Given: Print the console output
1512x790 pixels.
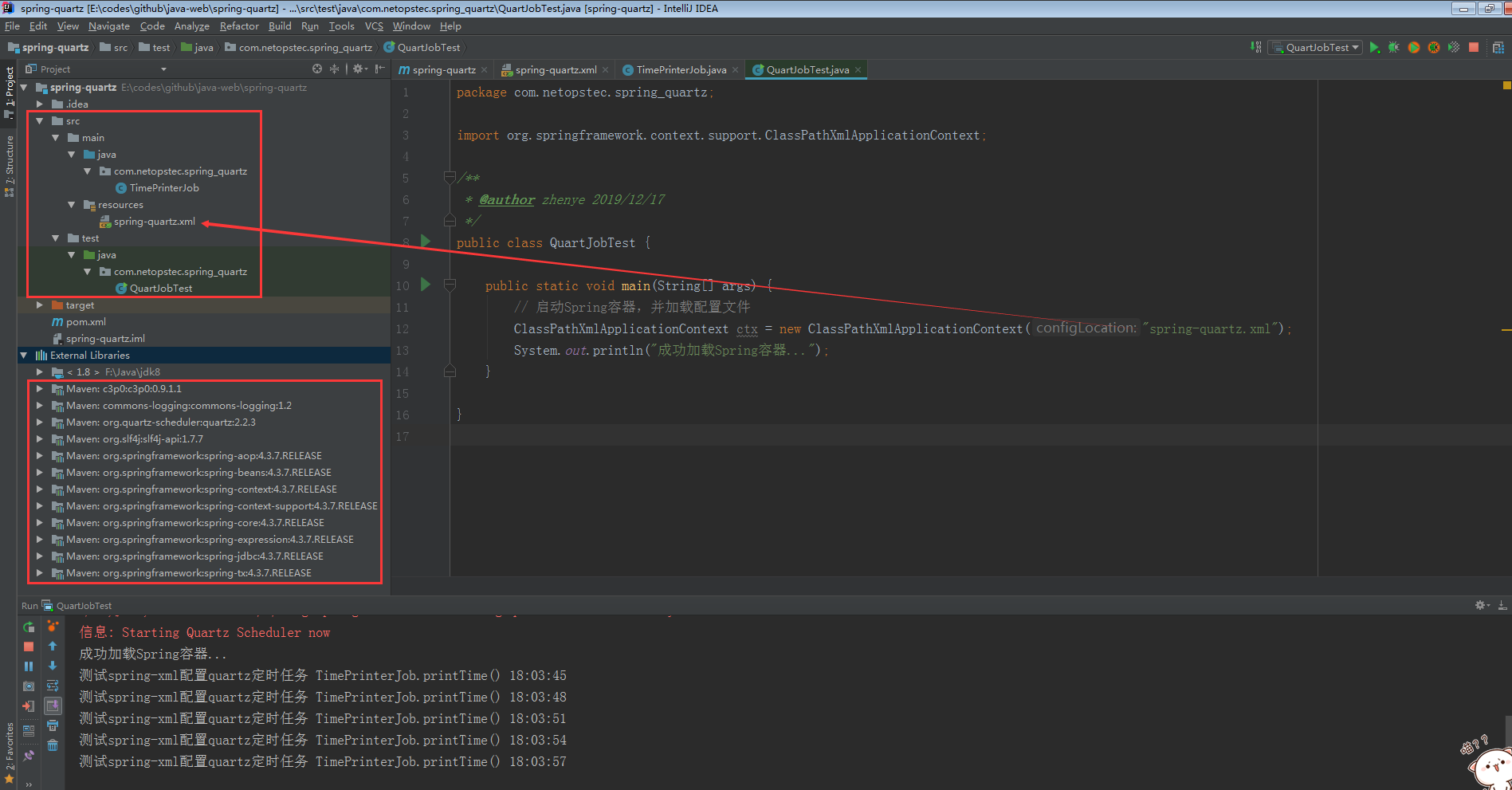Looking at the screenshot, I should click(x=53, y=725).
